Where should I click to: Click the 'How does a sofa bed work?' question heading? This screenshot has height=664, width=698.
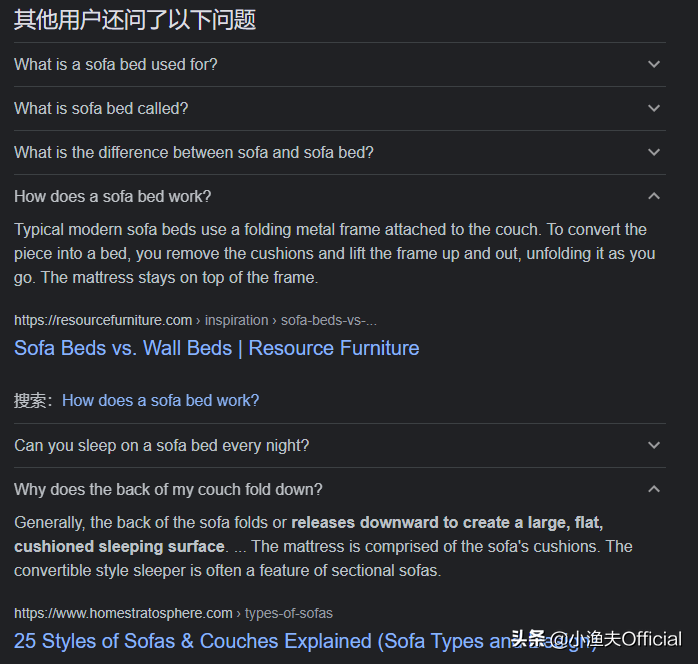[x=113, y=197]
